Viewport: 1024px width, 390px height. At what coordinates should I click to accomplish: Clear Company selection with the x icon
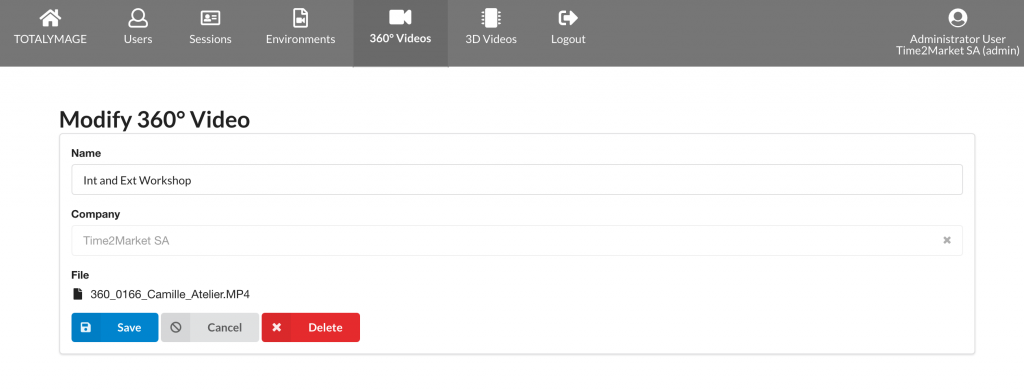pos(946,240)
